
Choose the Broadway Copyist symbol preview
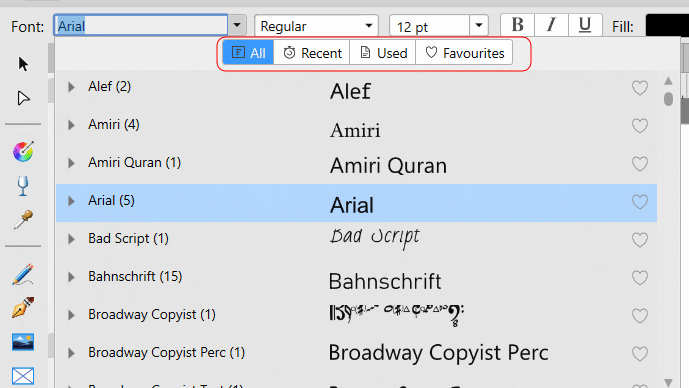[x=397, y=315]
